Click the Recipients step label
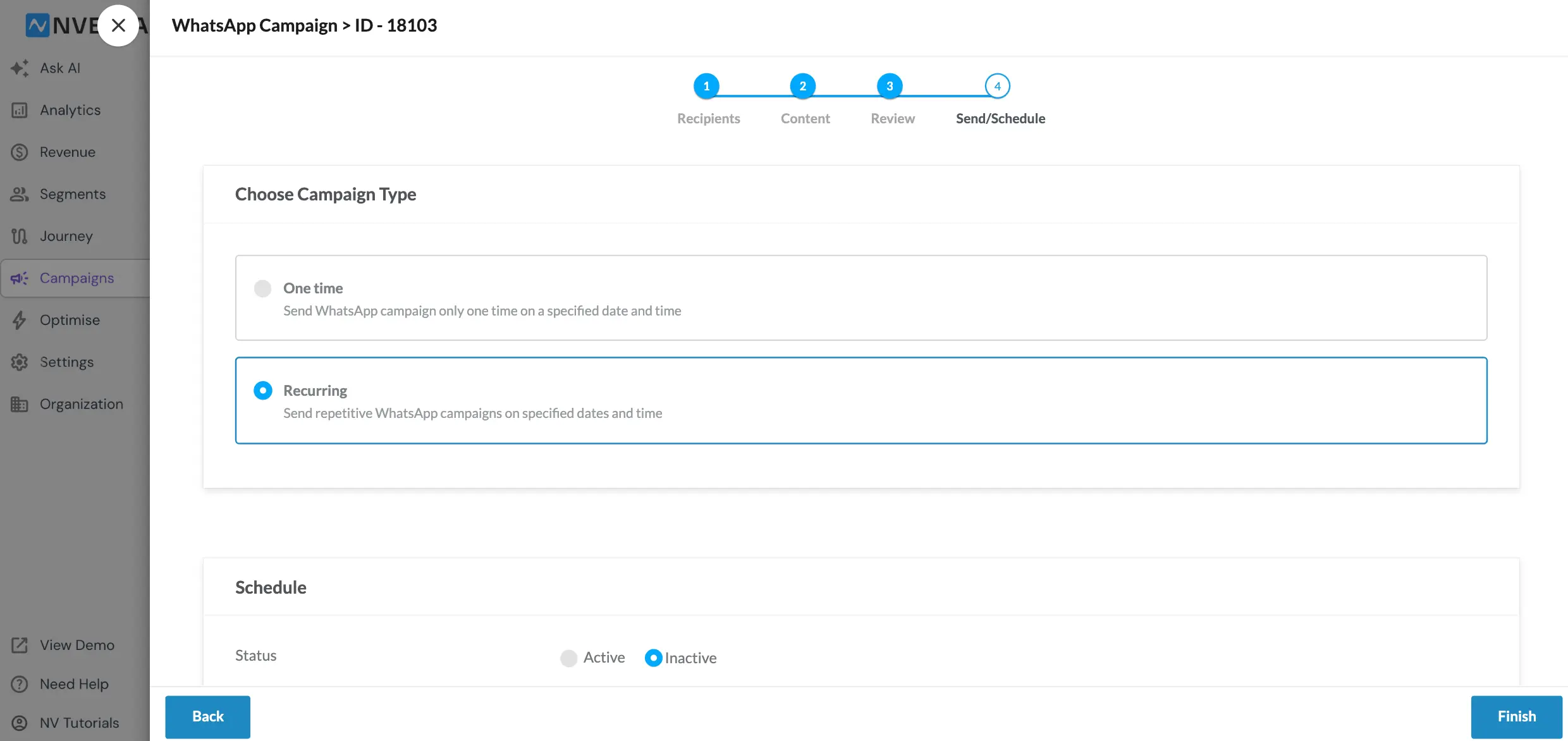 [x=708, y=118]
